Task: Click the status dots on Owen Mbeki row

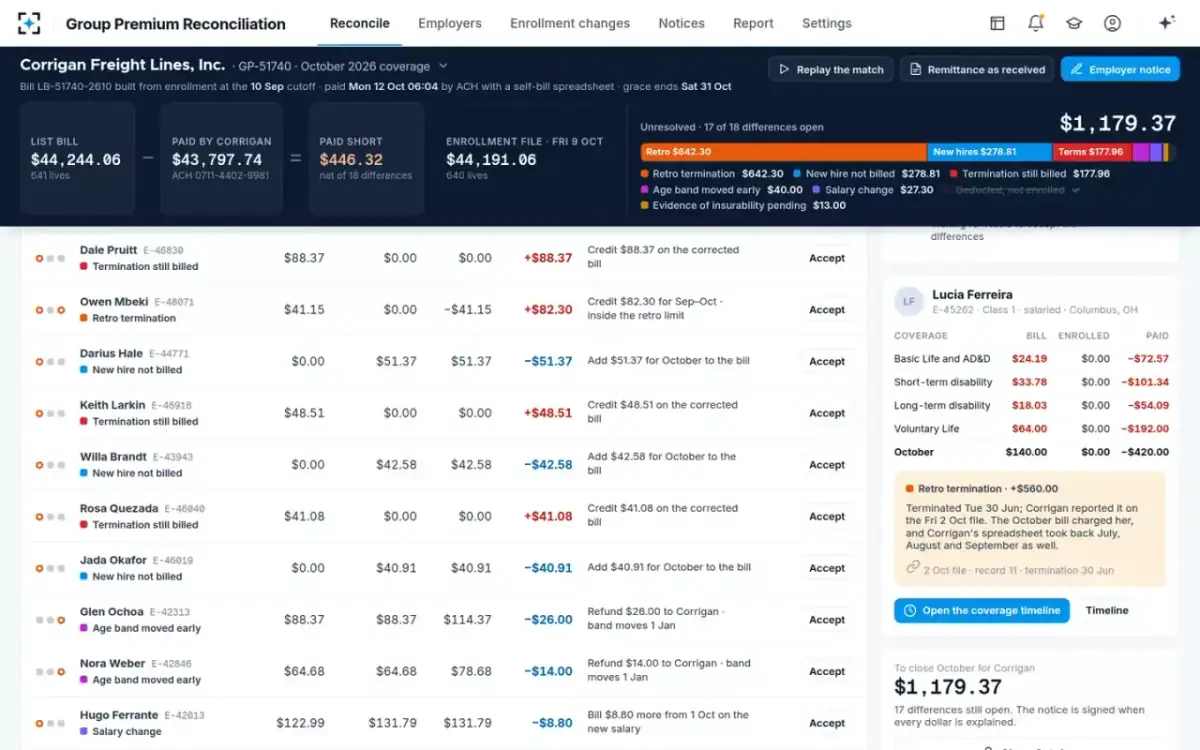Action: [x=50, y=310]
